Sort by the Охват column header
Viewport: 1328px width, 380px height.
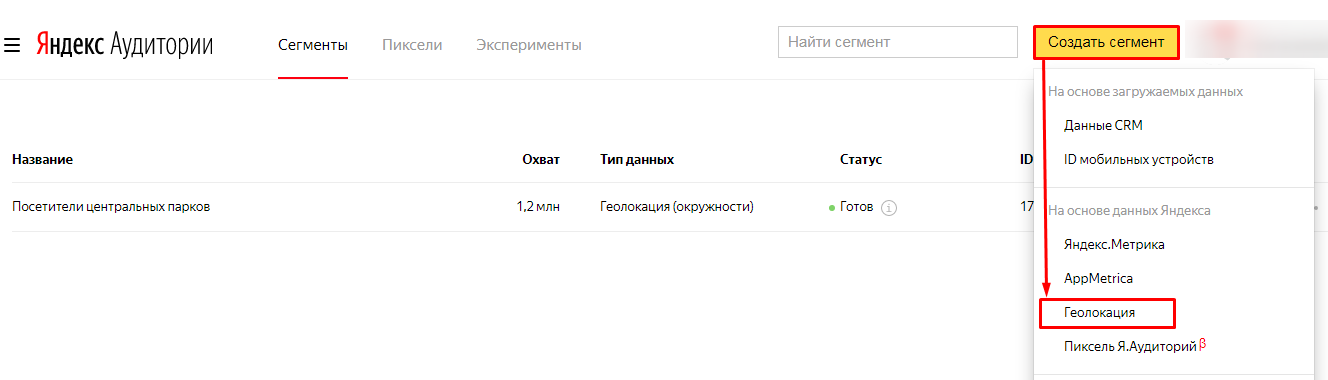click(x=541, y=159)
